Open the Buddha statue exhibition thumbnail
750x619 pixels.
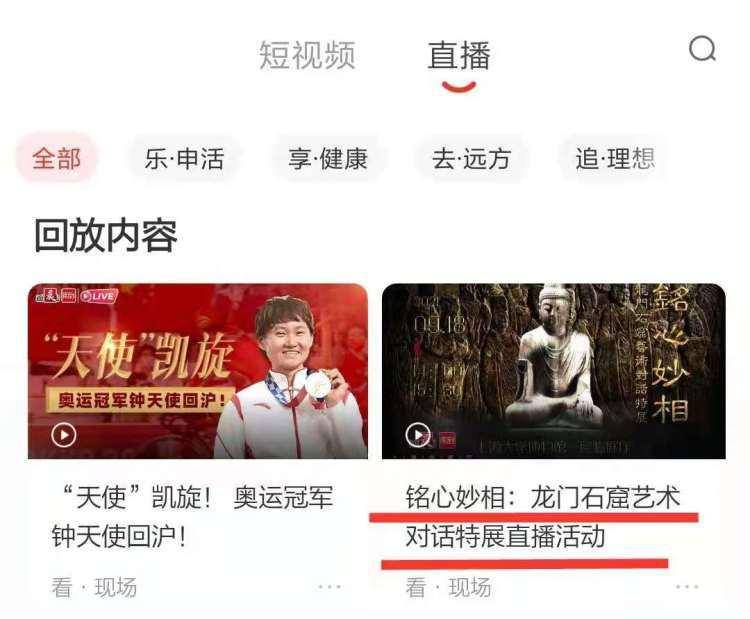[x=554, y=371]
